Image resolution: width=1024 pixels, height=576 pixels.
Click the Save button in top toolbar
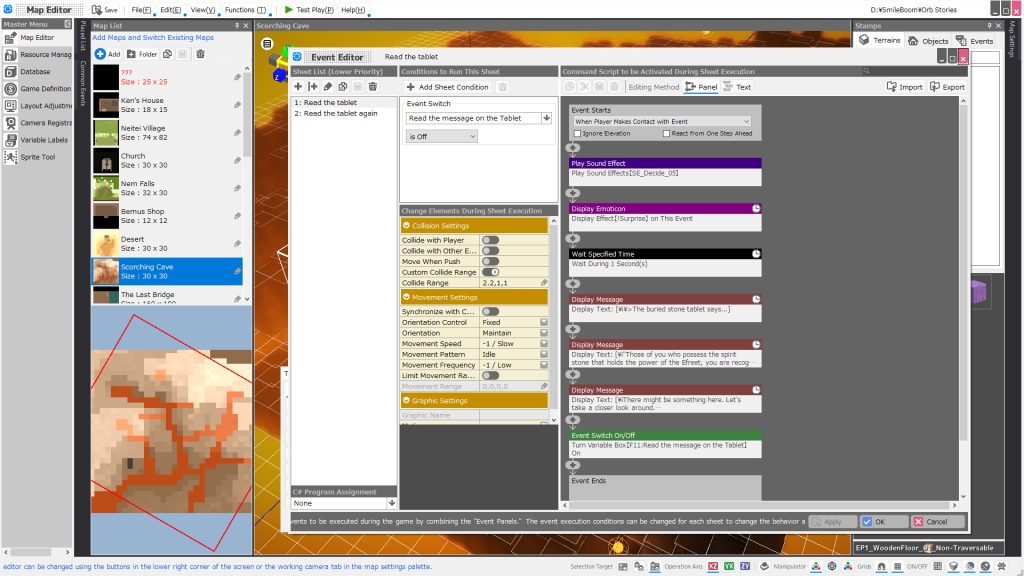[104, 10]
